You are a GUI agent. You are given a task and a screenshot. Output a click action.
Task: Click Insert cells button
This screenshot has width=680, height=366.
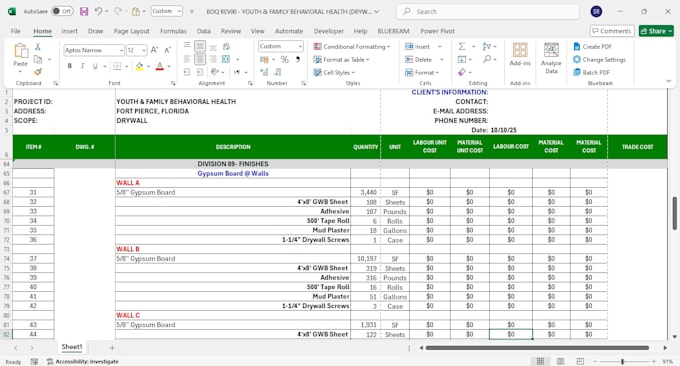coord(417,46)
